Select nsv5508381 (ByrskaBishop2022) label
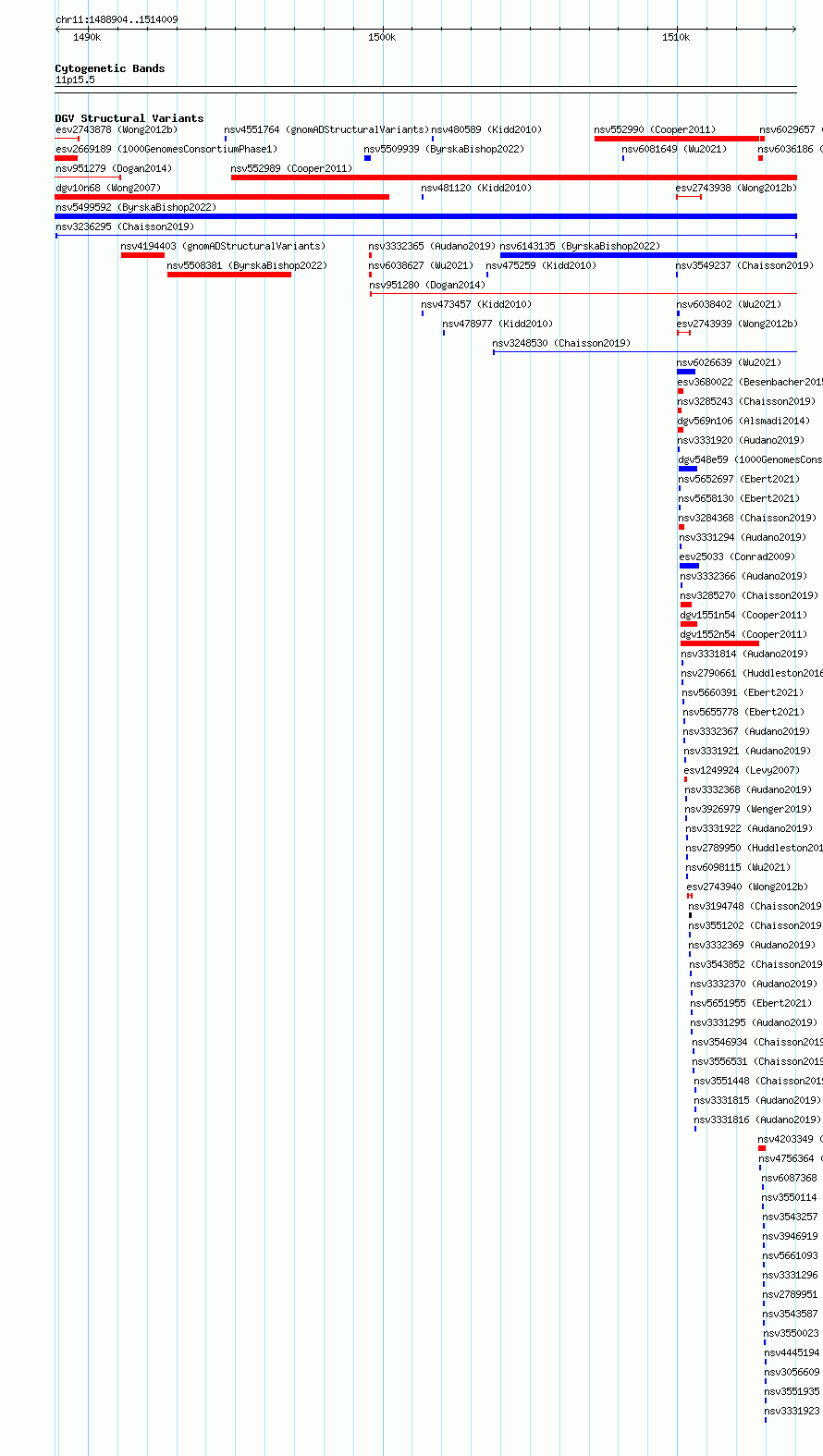The width and height of the screenshot is (823, 1456). (247, 265)
